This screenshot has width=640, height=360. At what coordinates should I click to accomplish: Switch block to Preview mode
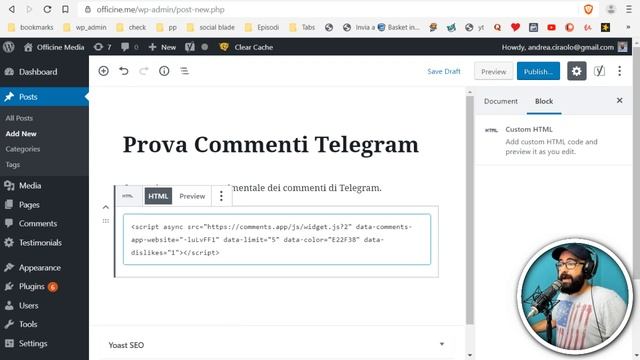[192, 196]
